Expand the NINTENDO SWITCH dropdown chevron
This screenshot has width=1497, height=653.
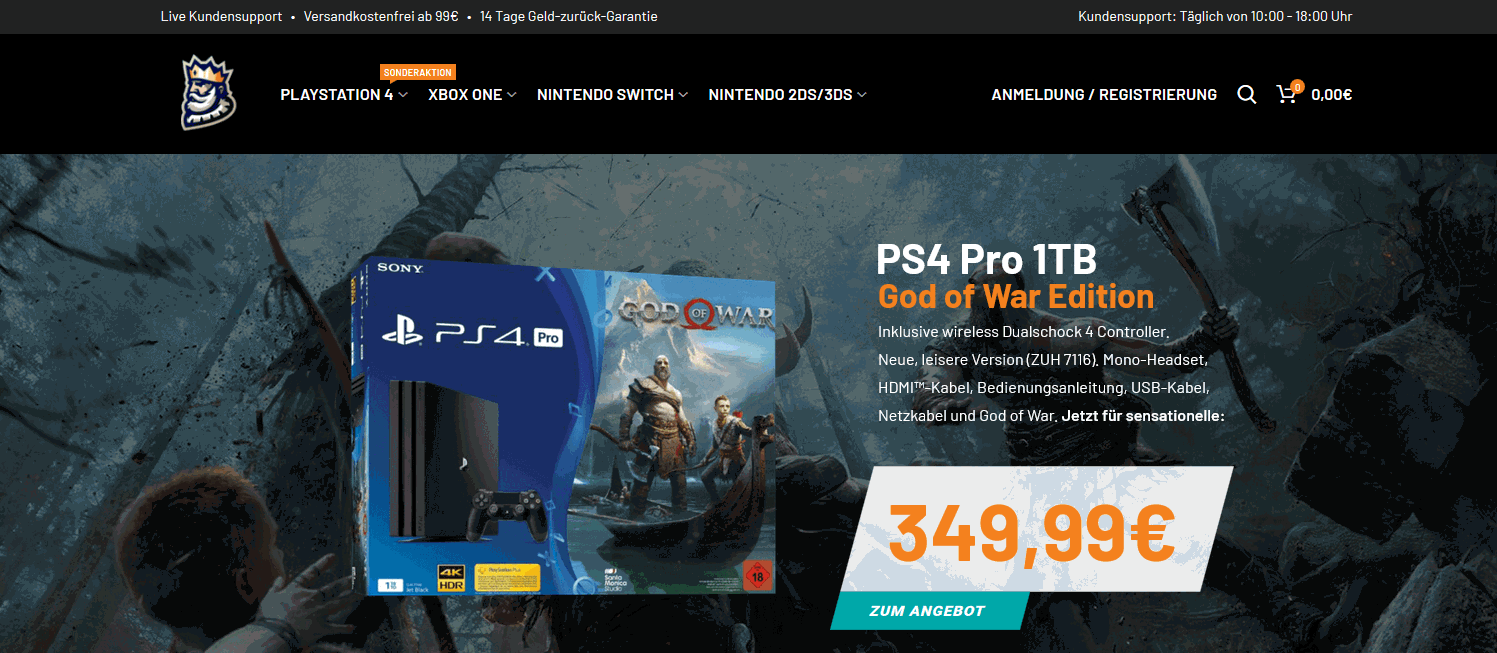(x=683, y=95)
